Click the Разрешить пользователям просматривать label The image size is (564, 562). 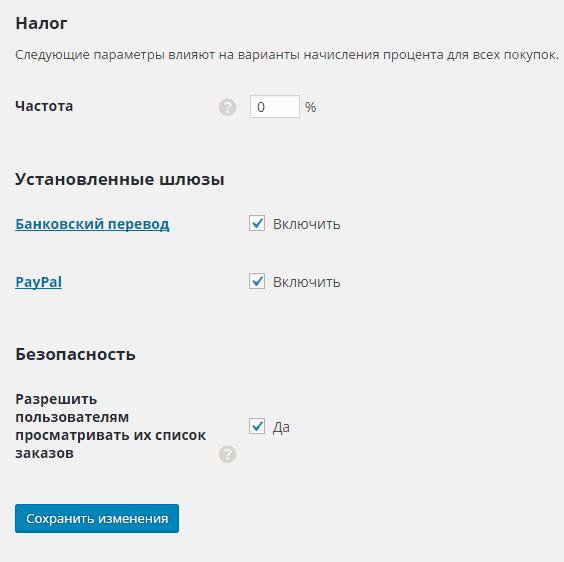(110, 426)
